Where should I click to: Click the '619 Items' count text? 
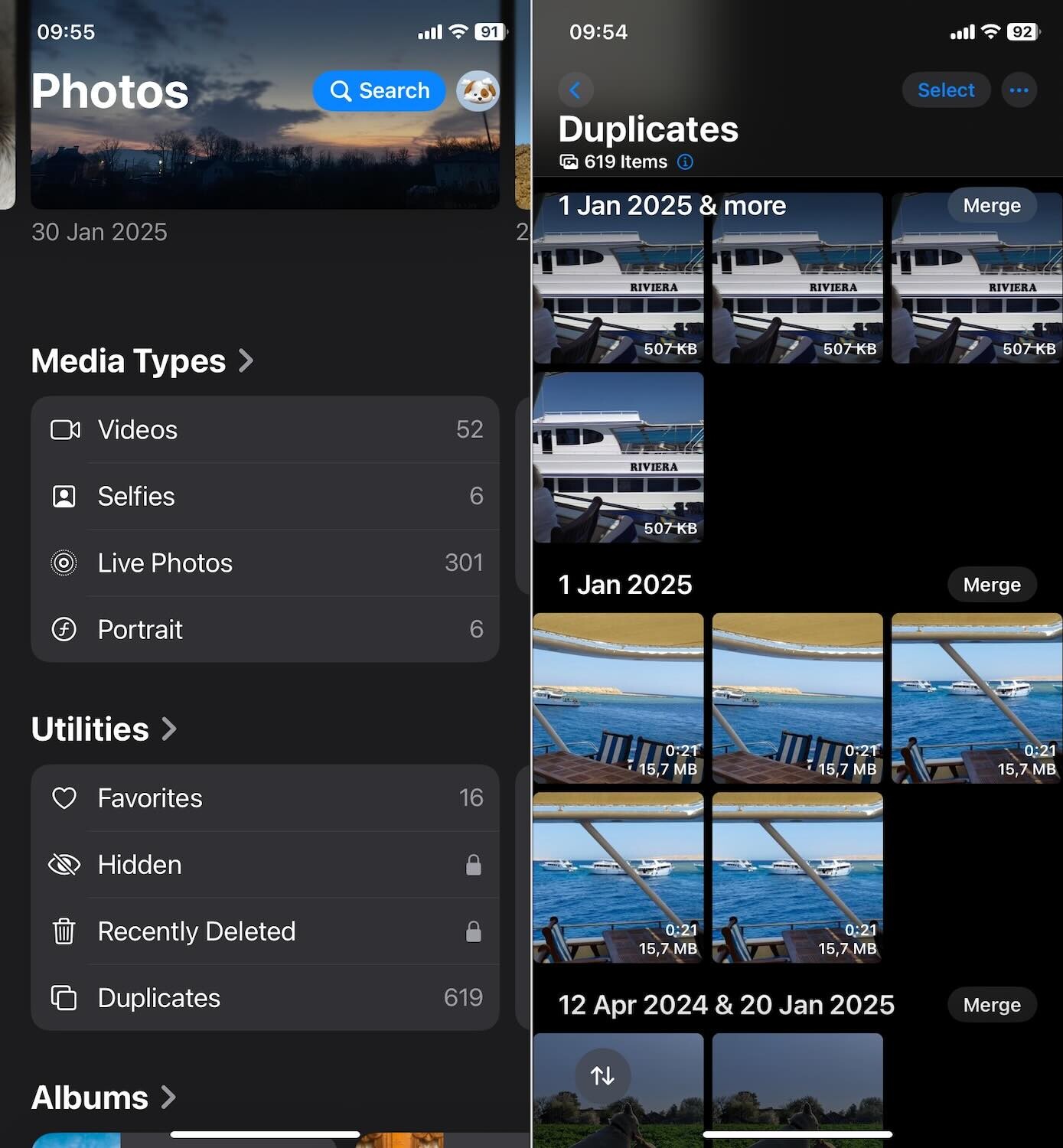click(x=625, y=161)
